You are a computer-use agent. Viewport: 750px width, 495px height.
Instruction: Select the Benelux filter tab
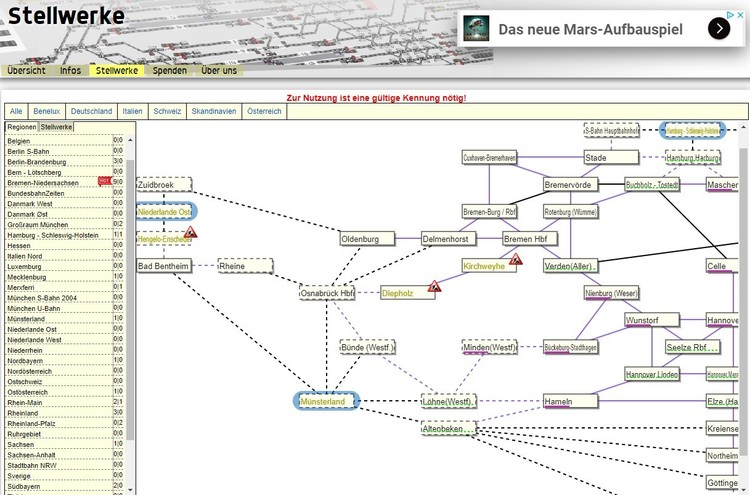[x=47, y=111]
